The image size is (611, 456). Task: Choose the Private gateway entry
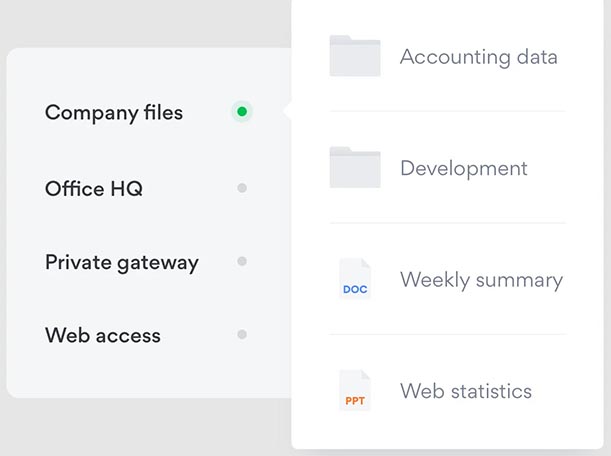[122, 263]
